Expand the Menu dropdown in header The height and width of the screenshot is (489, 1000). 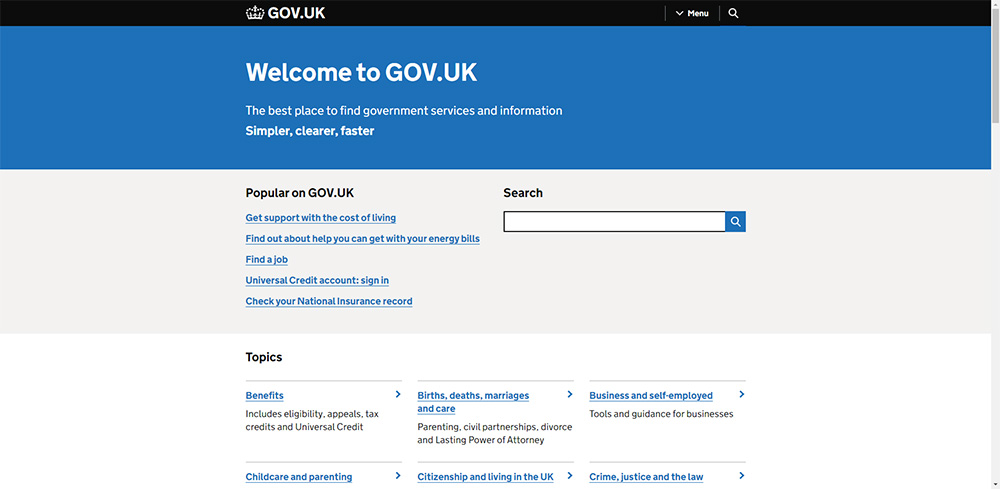click(x=692, y=13)
